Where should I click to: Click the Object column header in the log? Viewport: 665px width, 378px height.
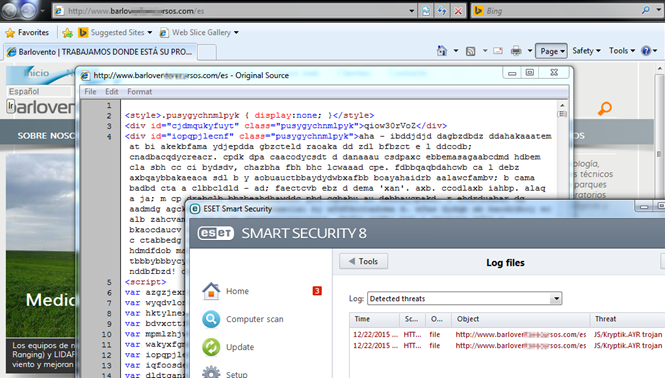(x=521, y=319)
